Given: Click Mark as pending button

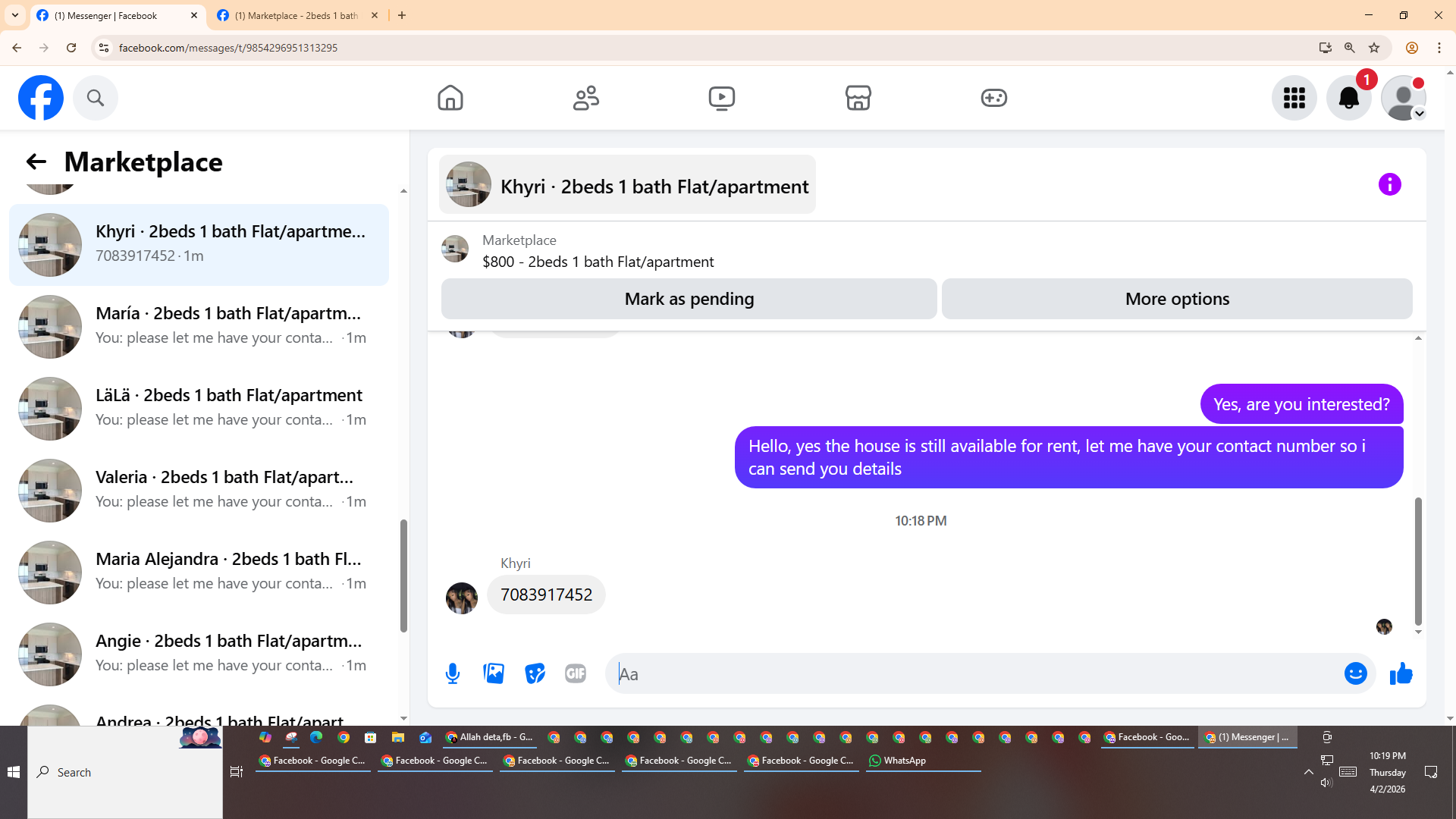Looking at the screenshot, I should coord(689,299).
